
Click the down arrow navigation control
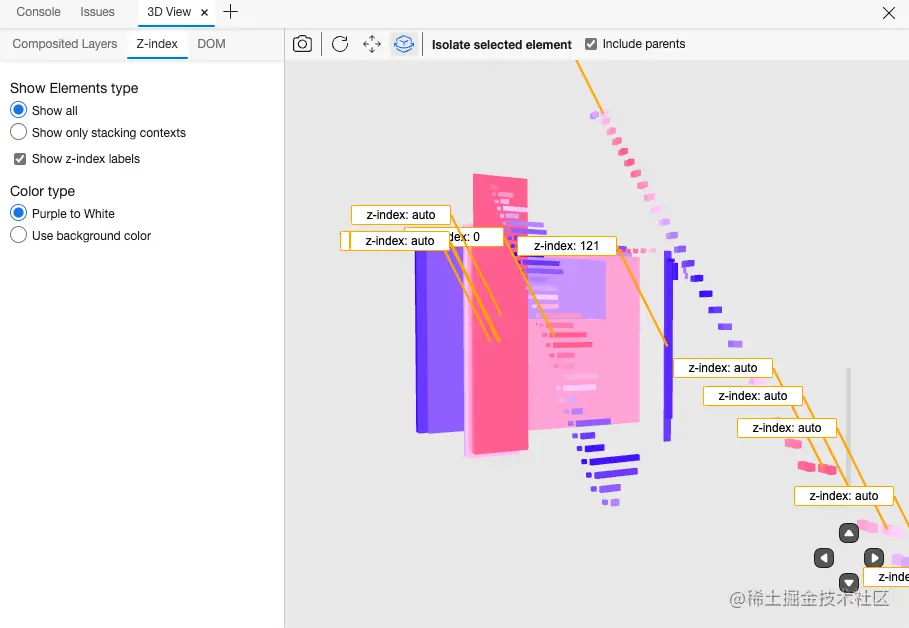pyautogui.click(x=849, y=582)
